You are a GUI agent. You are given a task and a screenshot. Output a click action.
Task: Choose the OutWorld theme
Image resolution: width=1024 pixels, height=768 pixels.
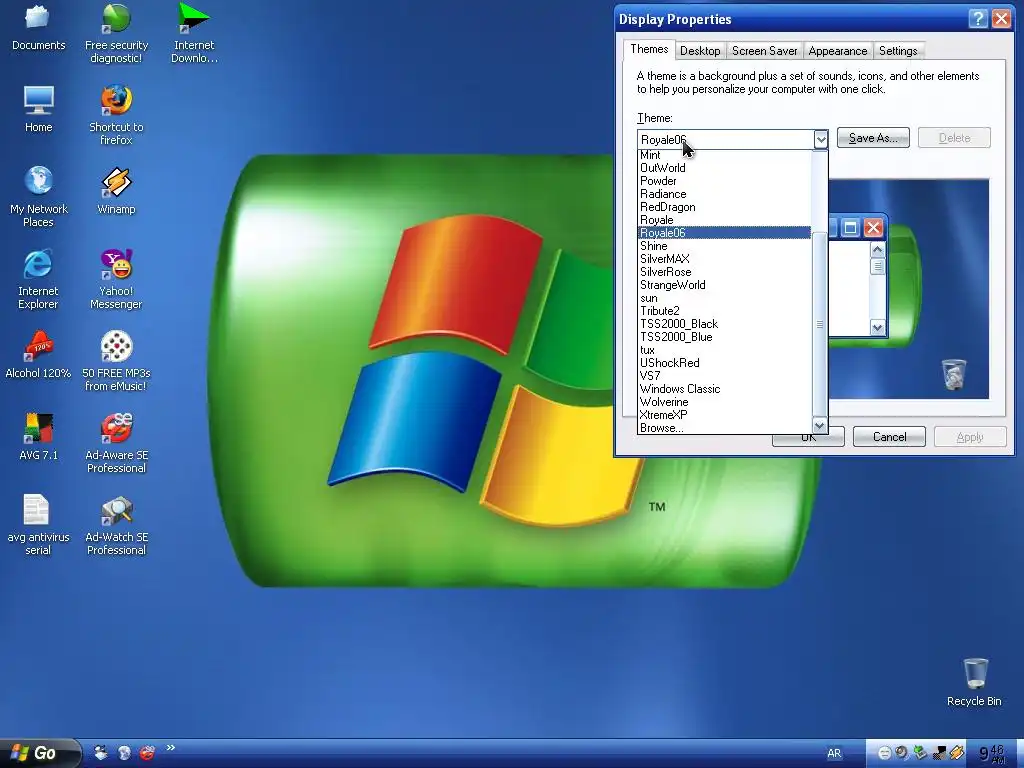point(724,168)
